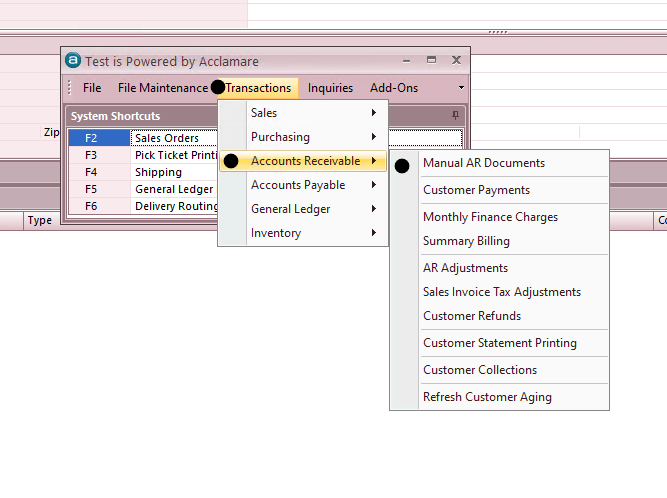Open the Add-Ons menu
This screenshot has height=498, width=667.
[394, 88]
